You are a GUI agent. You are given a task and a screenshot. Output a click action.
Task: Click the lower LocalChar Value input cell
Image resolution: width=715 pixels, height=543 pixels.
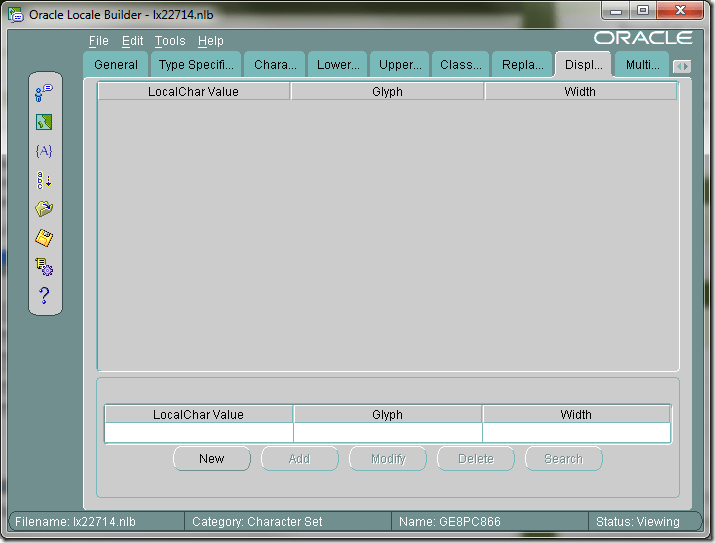tap(199, 433)
